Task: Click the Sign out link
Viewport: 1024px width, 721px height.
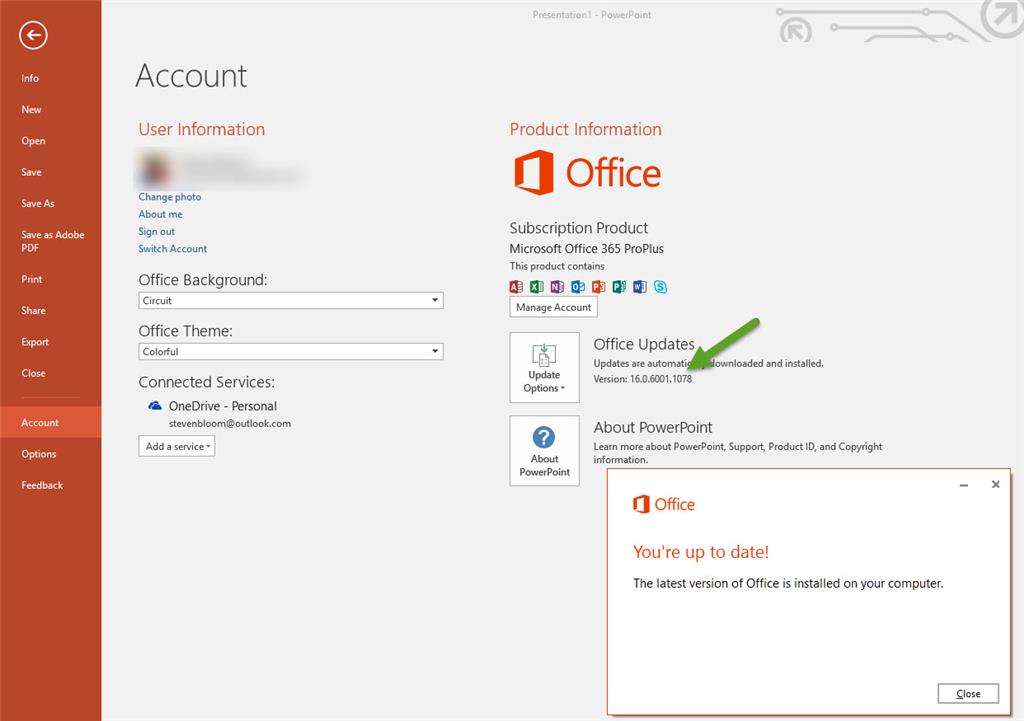Action: 157,231
